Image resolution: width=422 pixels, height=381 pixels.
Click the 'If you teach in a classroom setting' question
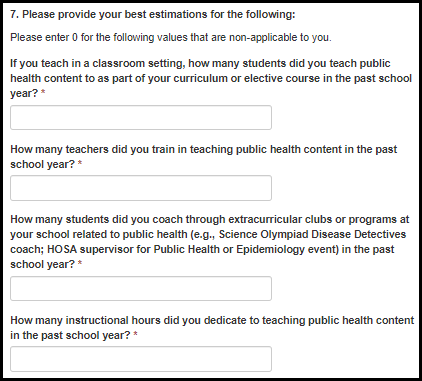click(x=211, y=78)
